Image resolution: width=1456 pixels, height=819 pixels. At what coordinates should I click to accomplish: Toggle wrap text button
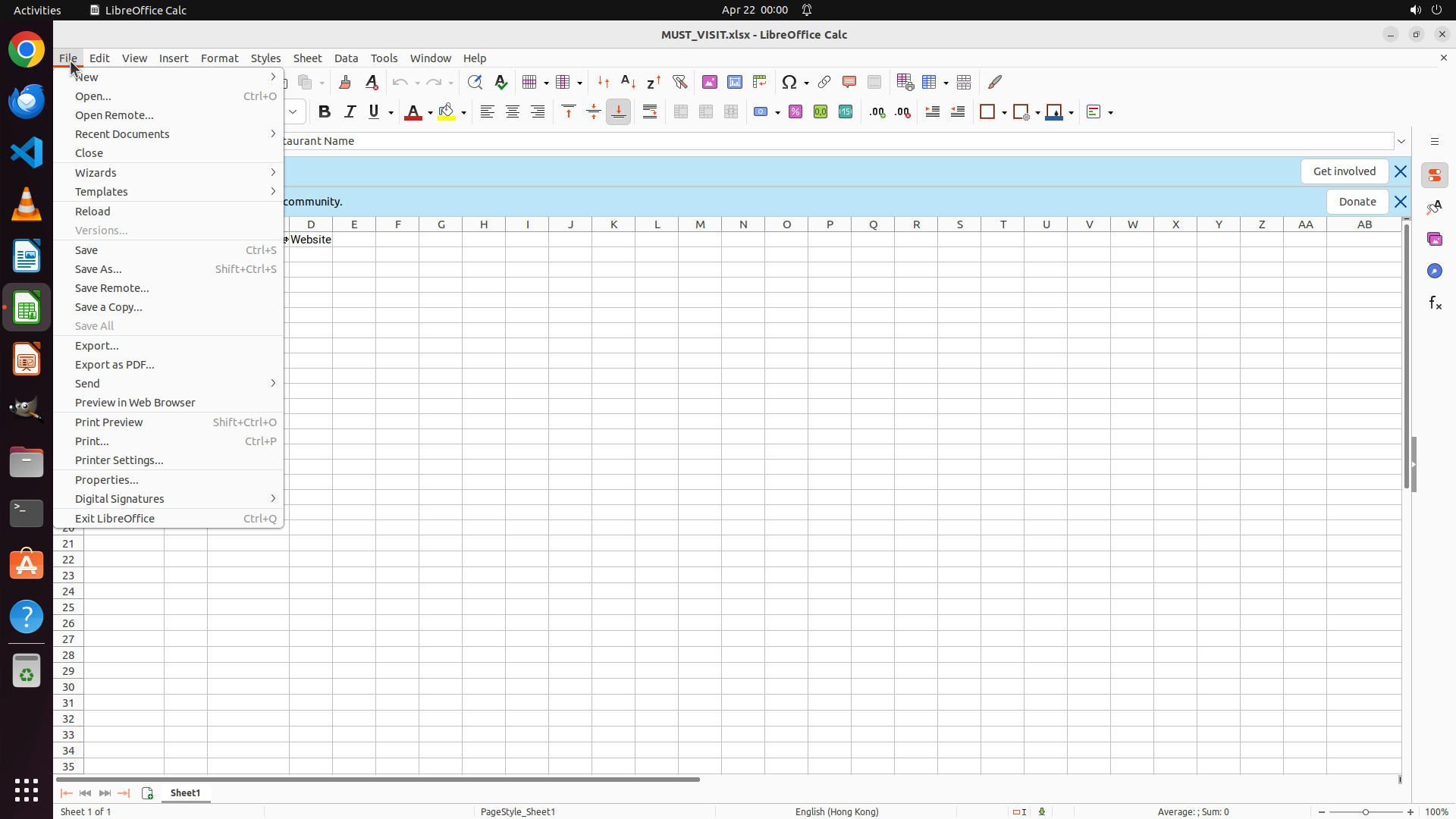650,112
